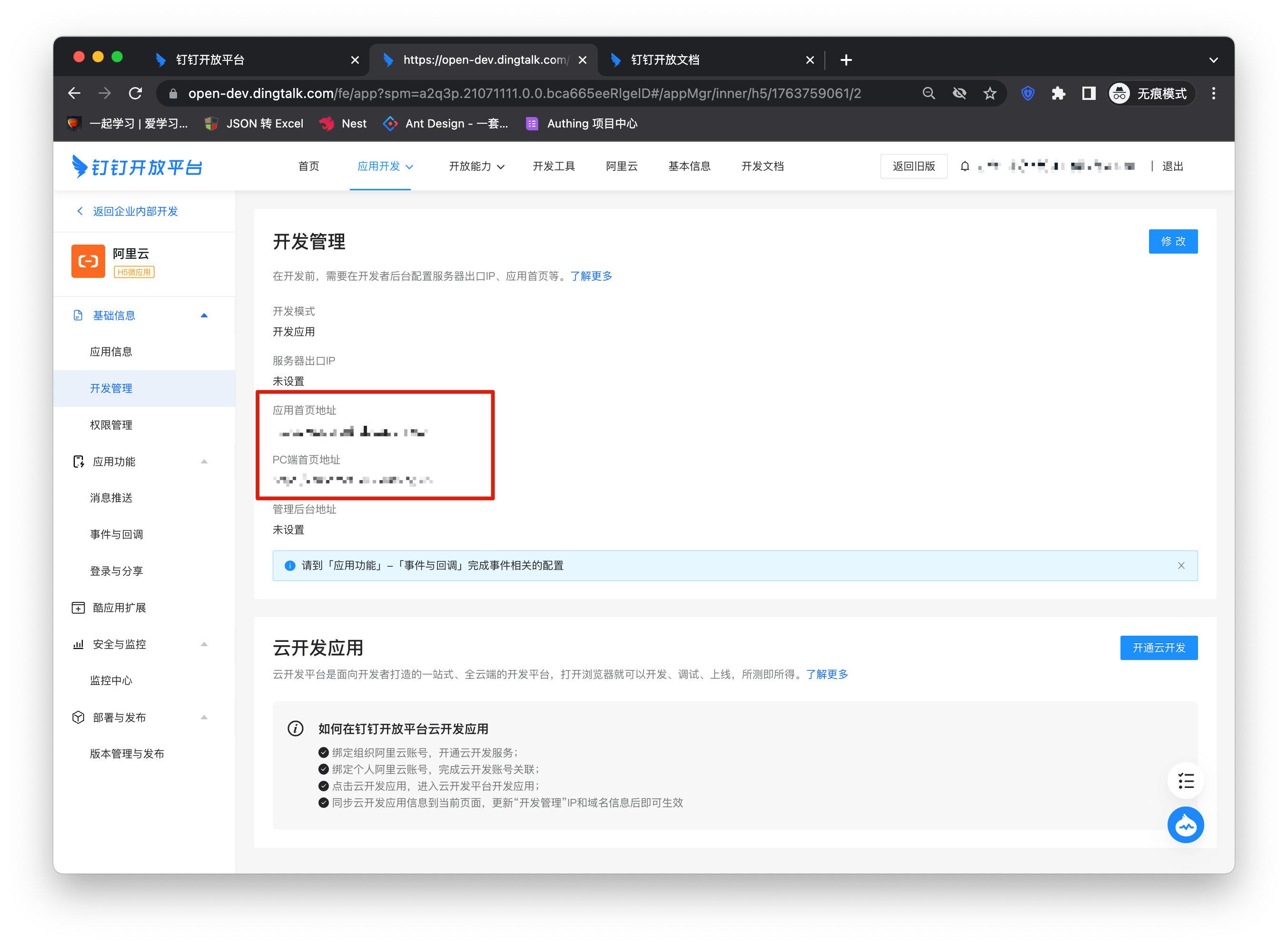Screen dimensions: 1288x944
Task: Click the browser reload icon
Action: [136, 93]
